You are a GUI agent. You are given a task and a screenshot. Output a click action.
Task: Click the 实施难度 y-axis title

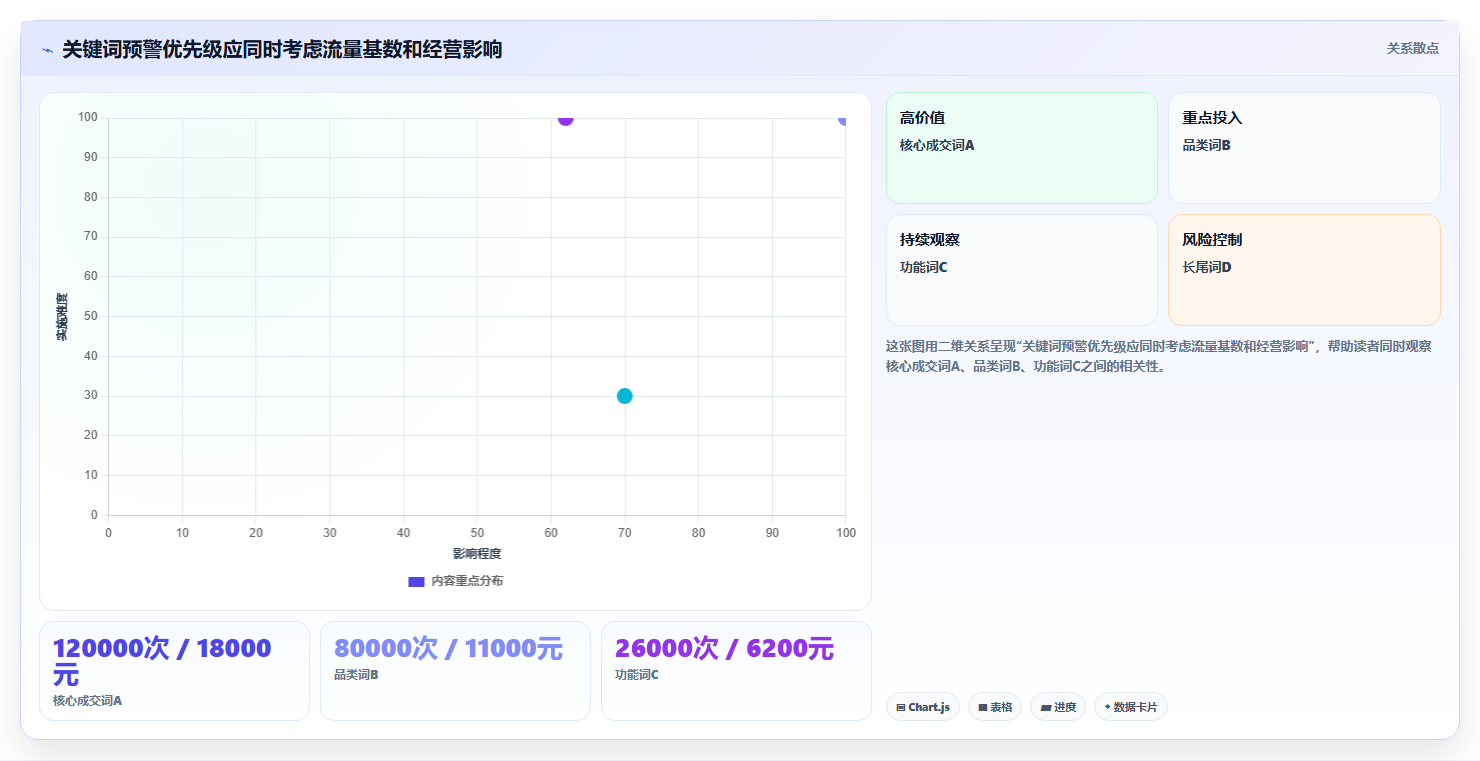[x=62, y=317]
